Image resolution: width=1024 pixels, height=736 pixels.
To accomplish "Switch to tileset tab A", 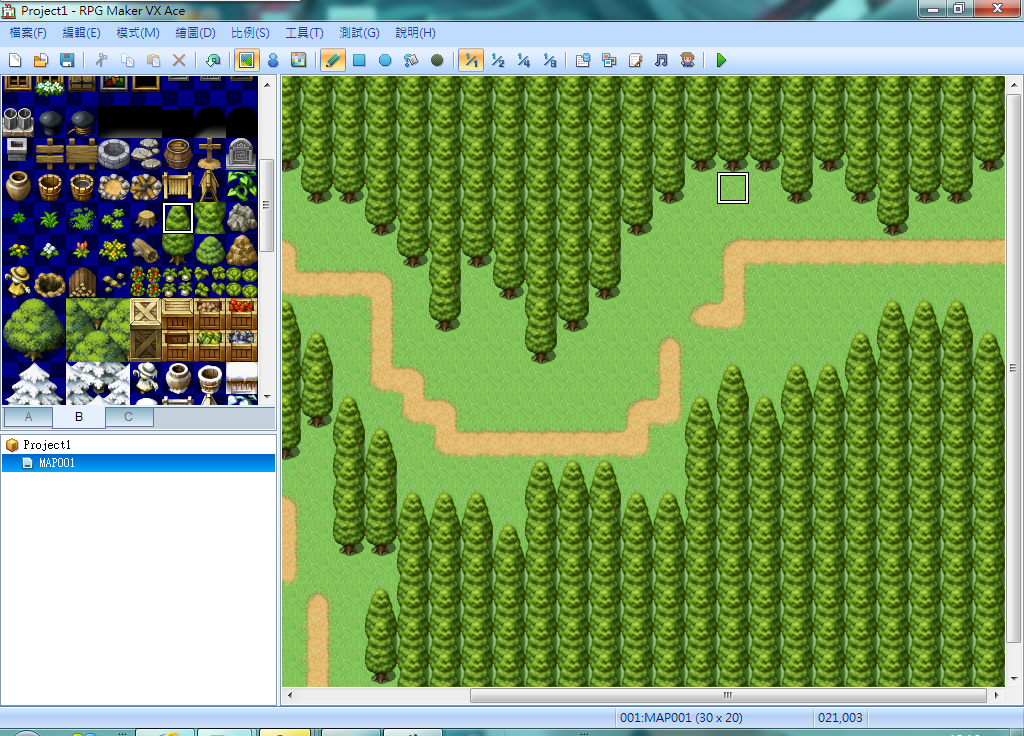I will [28, 417].
